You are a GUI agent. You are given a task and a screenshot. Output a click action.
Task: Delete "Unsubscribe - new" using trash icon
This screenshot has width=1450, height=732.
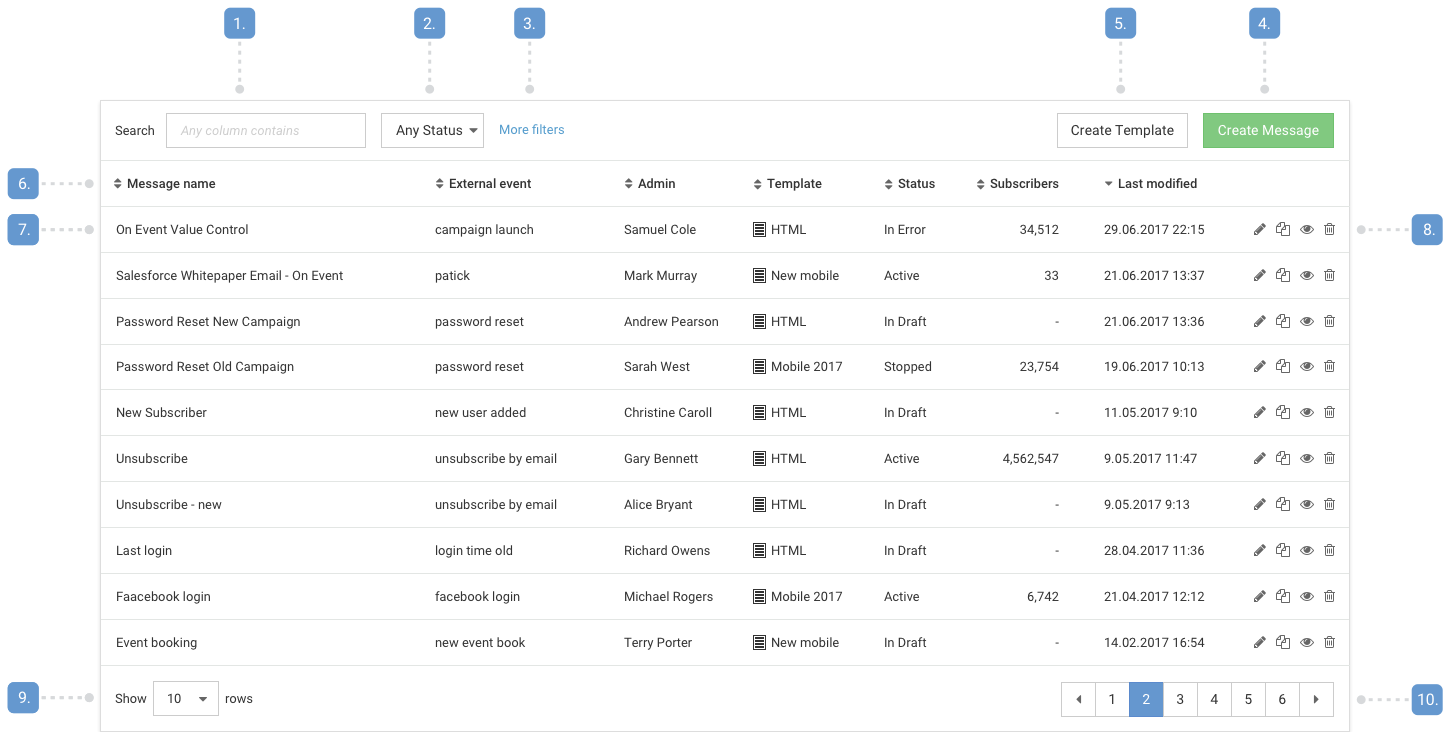(1329, 504)
